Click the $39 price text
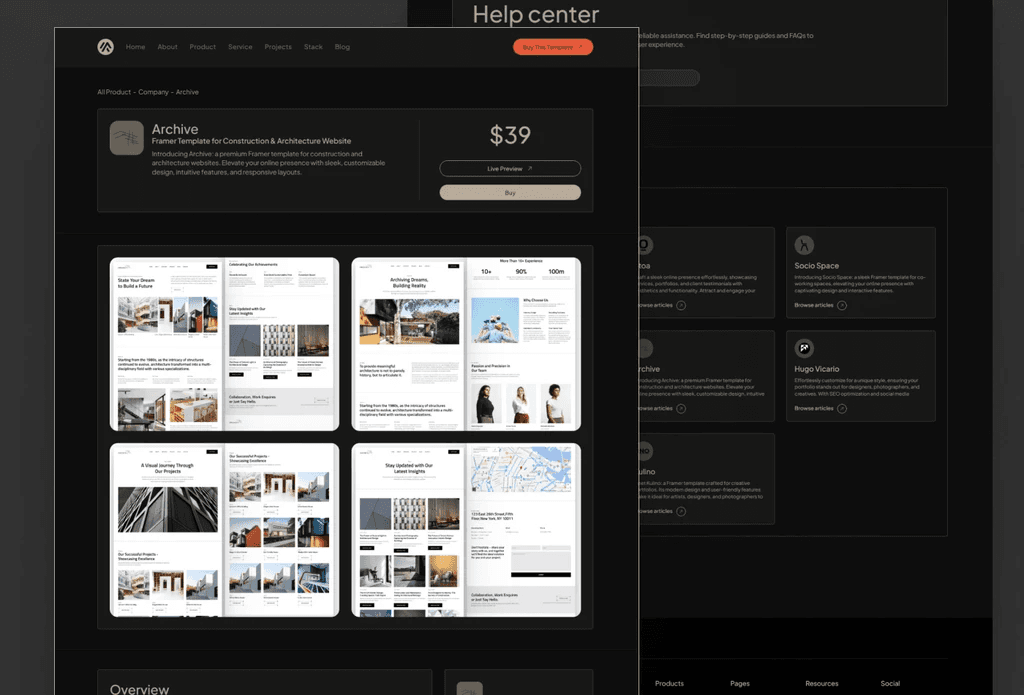This screenshot has height=695, width=1024. pyautogui.click(x=510, y=135)
